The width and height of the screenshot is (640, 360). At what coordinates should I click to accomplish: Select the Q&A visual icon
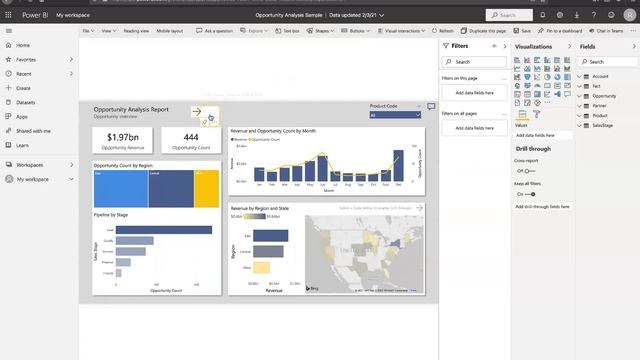coord(567,94)
